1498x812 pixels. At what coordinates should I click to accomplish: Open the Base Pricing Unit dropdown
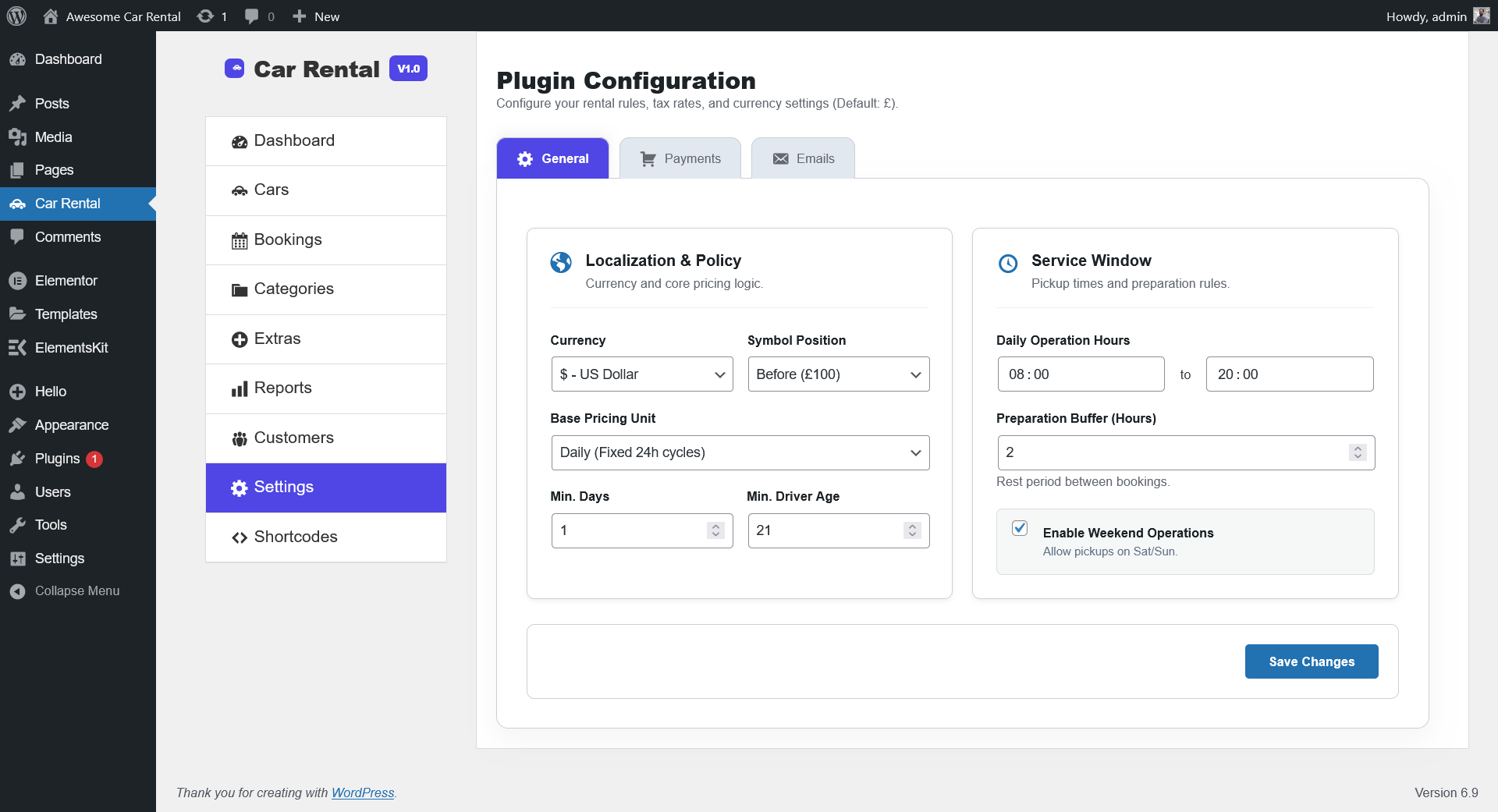740,452
